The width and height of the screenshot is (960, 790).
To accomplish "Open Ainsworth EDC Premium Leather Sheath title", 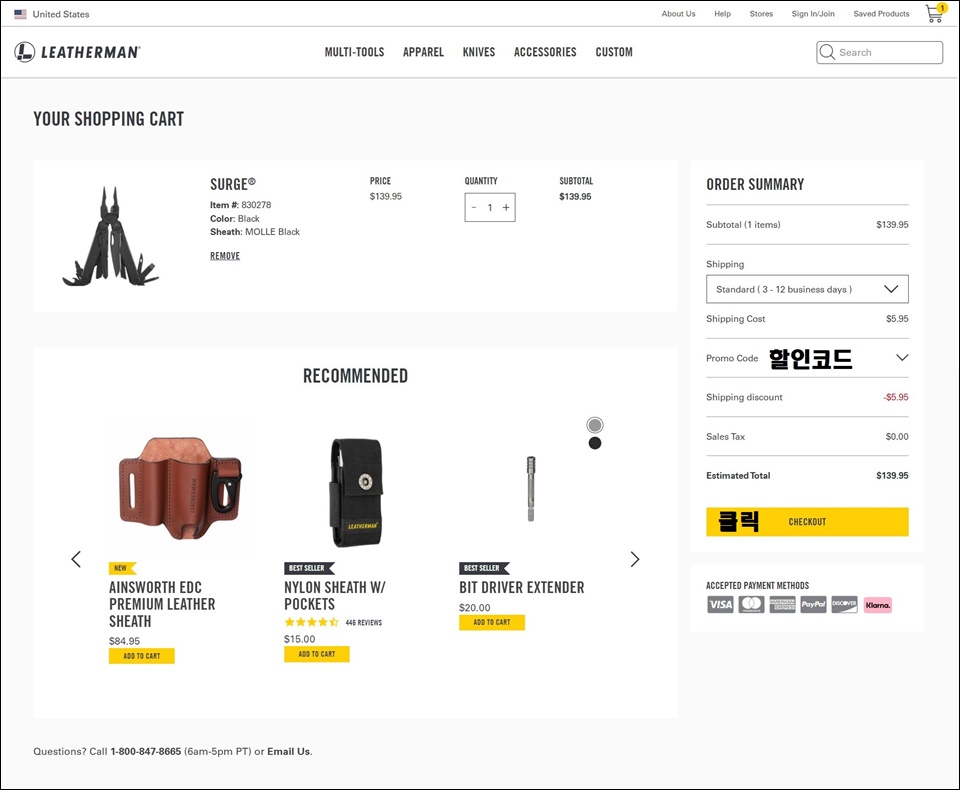I will pos(162,604).
